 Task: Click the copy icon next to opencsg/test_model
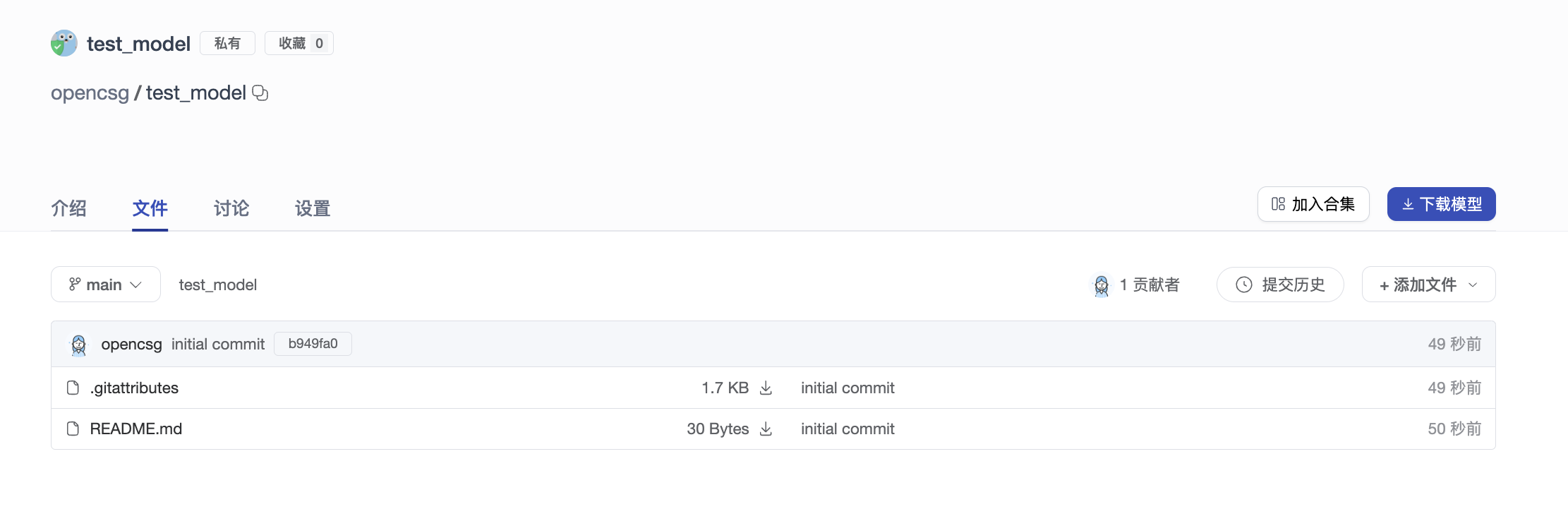260,93
